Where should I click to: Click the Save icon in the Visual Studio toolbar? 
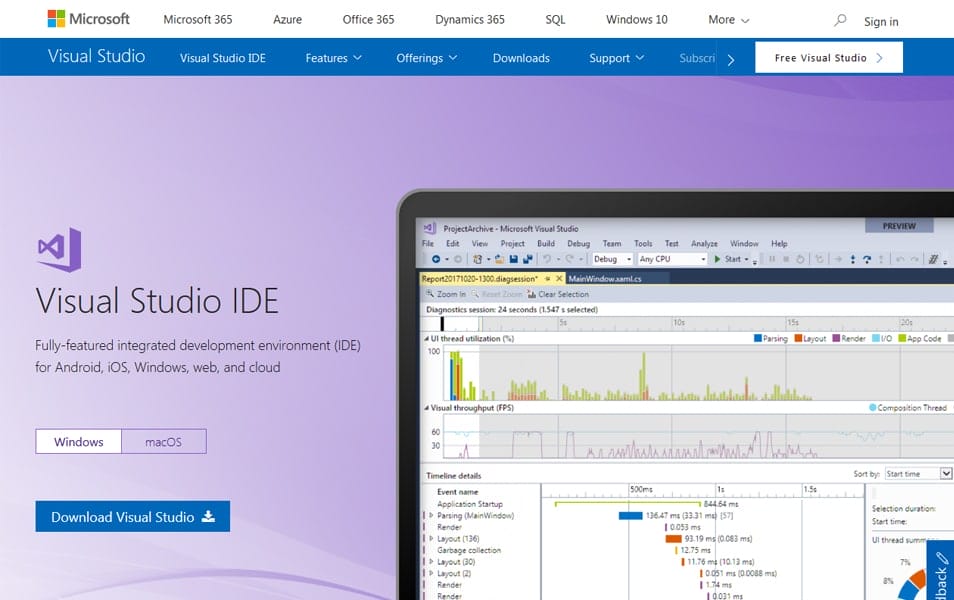(x=515, y=259)
